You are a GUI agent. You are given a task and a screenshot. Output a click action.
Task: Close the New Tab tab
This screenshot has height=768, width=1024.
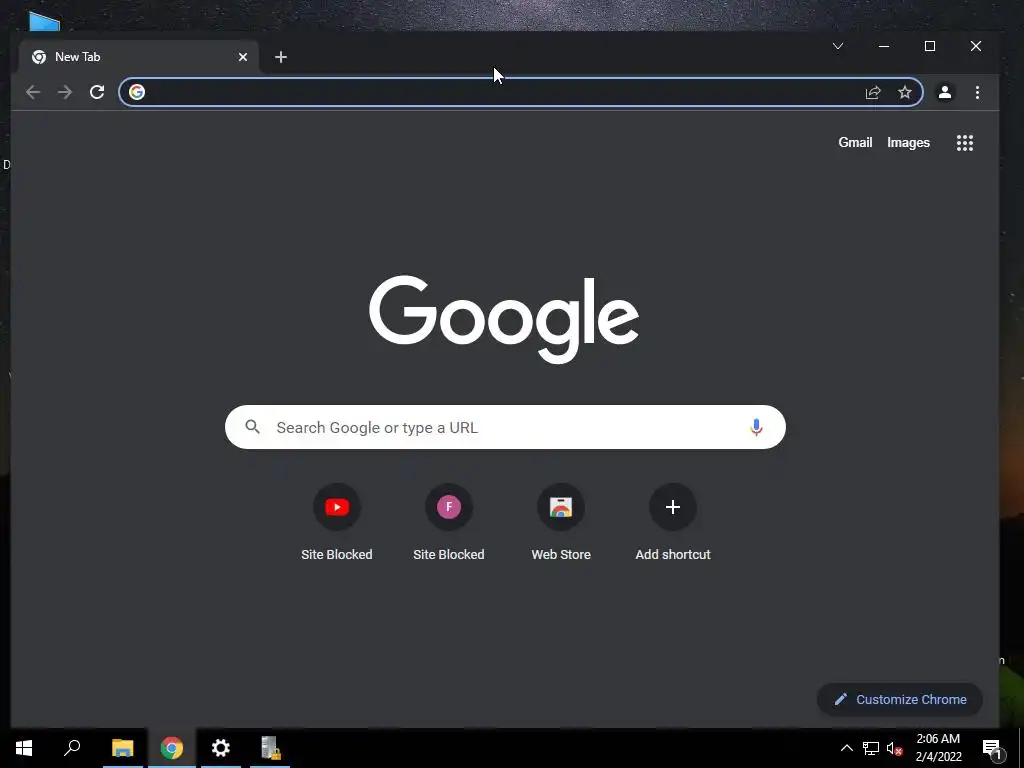[243, 57]
